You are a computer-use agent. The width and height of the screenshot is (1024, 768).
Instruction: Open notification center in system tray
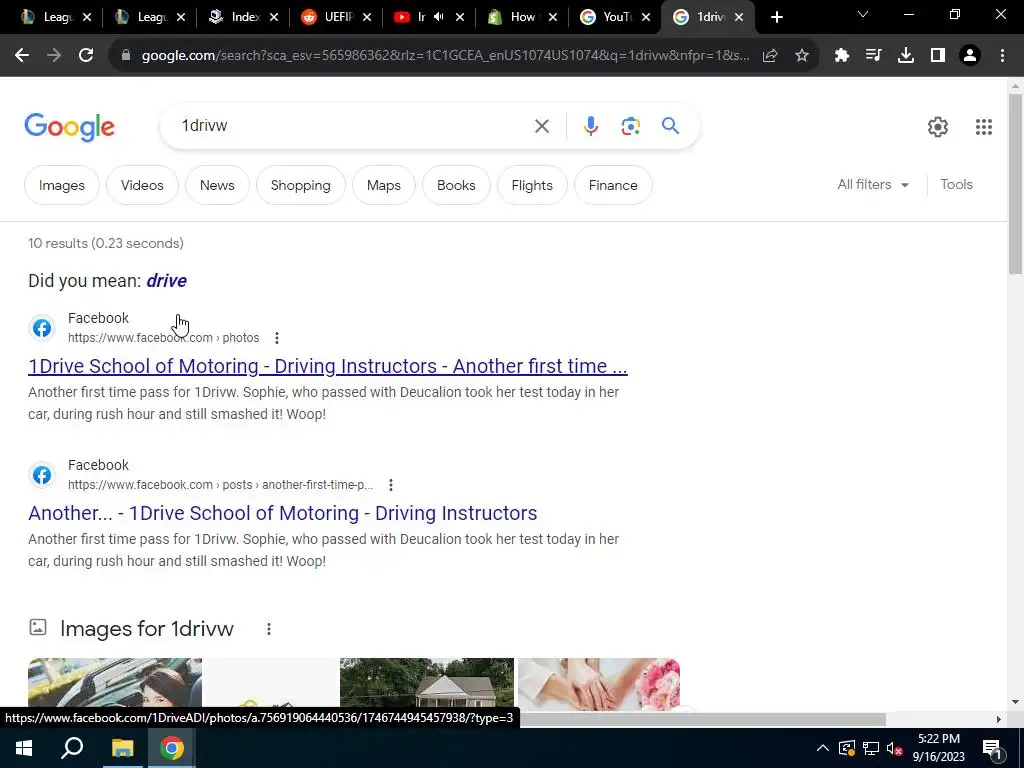[992, 748]
